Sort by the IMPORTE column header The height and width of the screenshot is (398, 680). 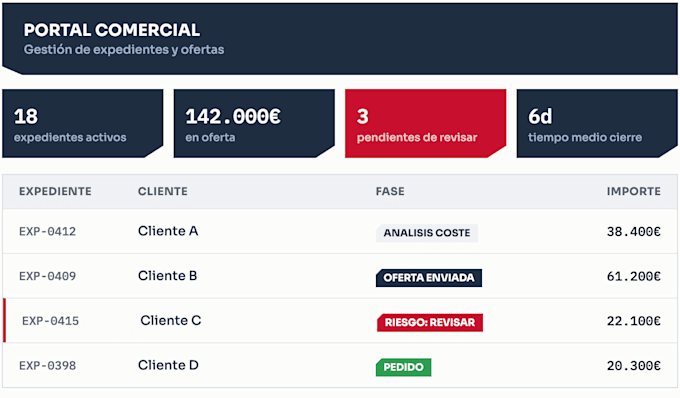point(634,191)
